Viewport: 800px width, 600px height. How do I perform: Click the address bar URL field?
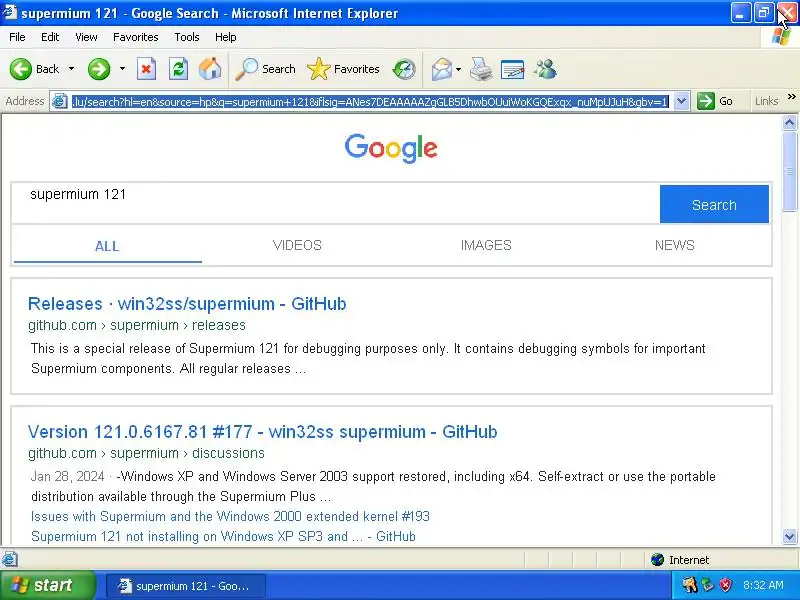(370, 102)
